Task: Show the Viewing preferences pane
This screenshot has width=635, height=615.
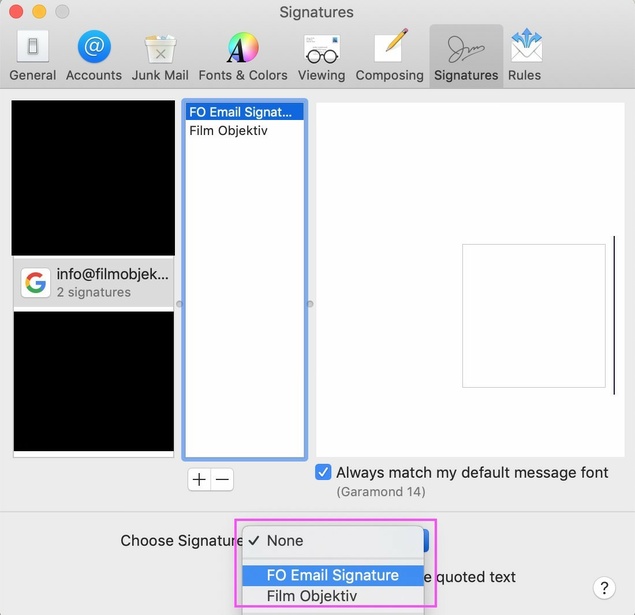Action: pos(321,56)
